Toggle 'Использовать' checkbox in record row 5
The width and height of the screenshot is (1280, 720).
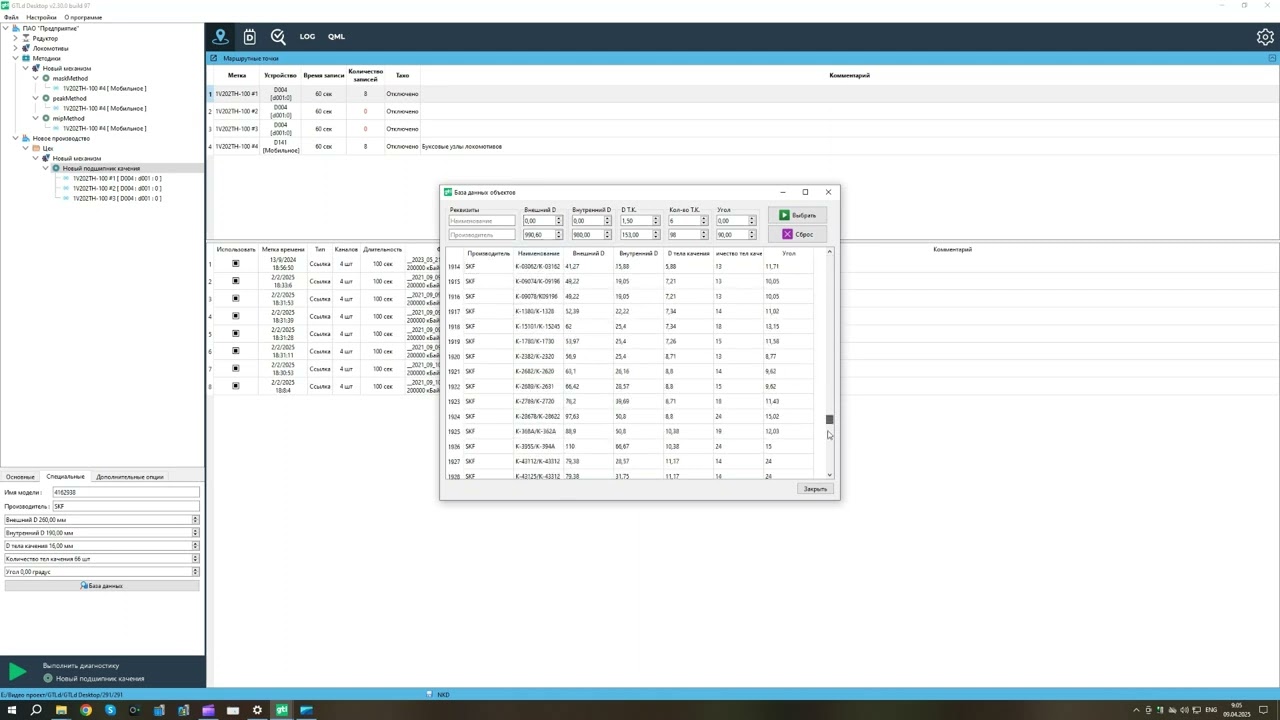[x=236, y=334]
